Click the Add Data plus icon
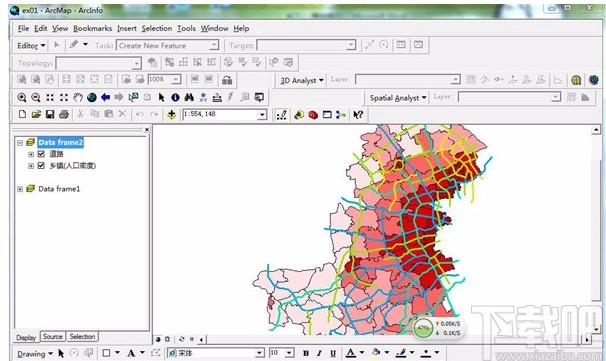 [172, 114]
